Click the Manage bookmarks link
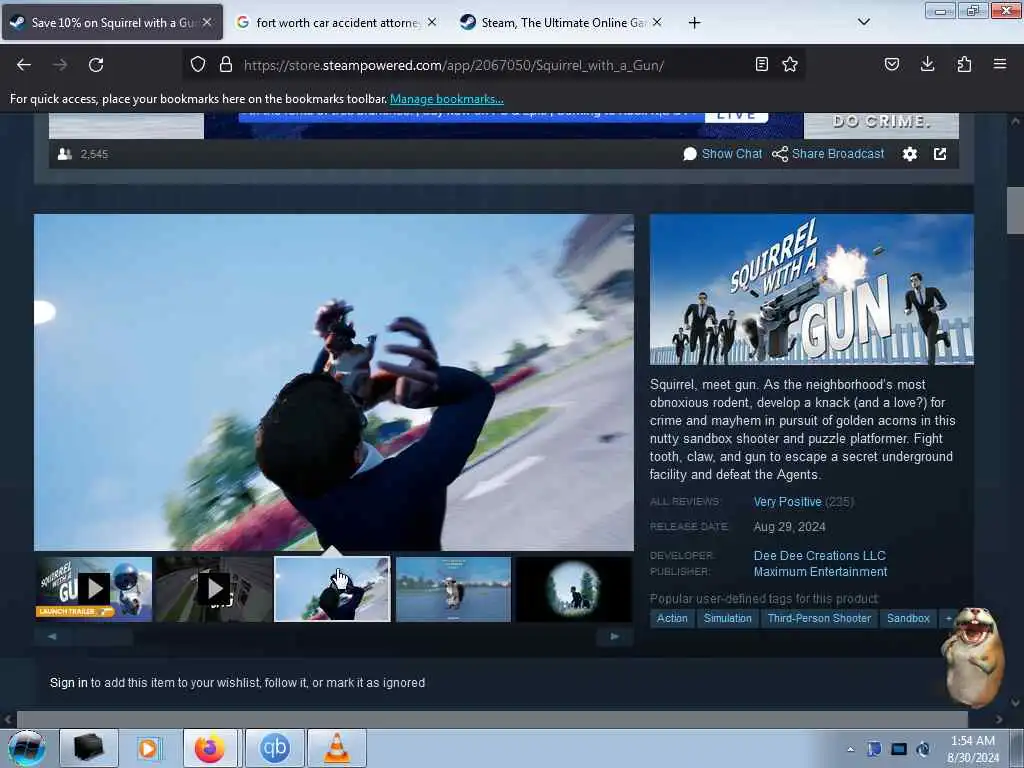 pos(447,99)
